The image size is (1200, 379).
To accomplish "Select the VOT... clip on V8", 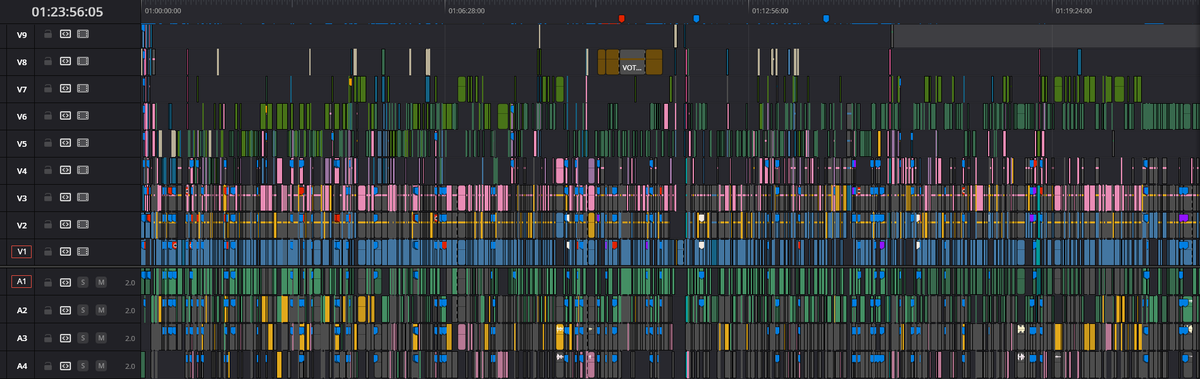I will tap(632, 62).
